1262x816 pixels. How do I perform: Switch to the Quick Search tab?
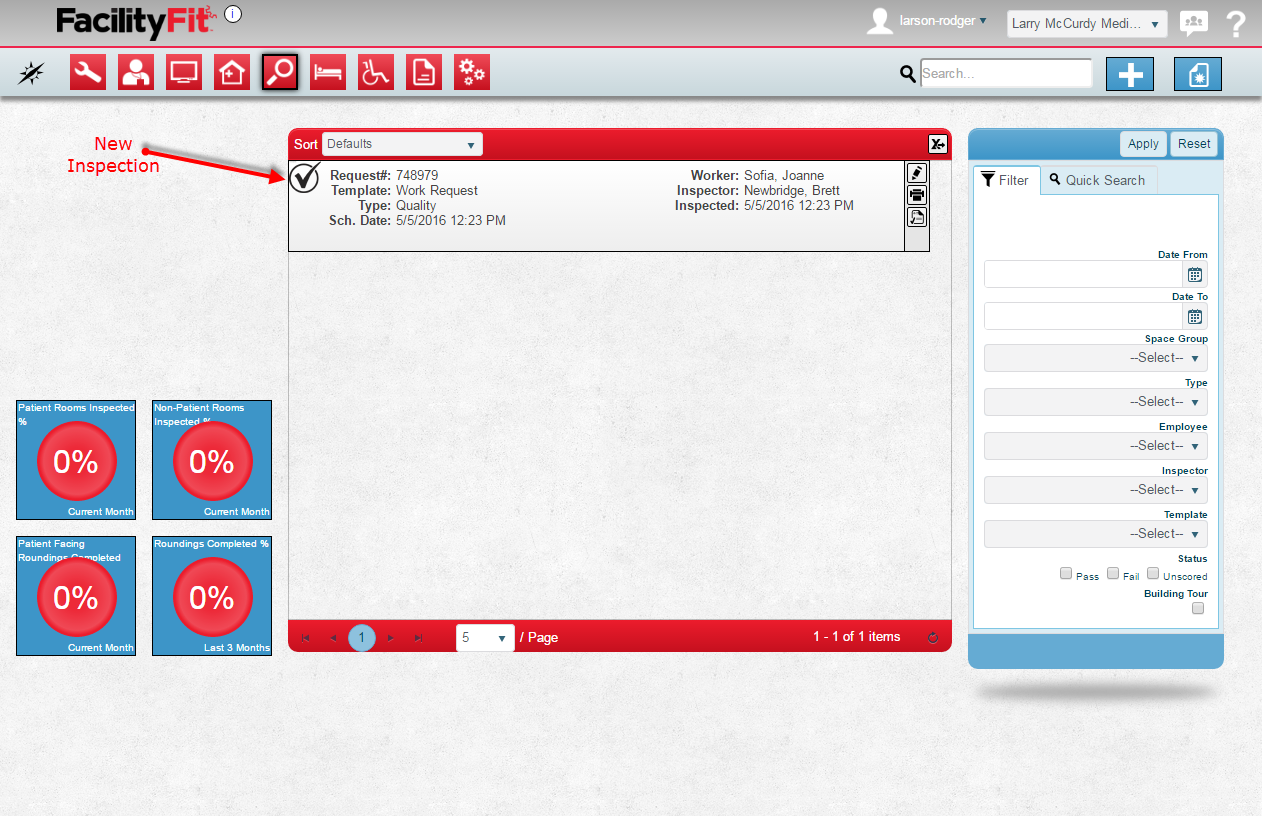point(1098,180)
